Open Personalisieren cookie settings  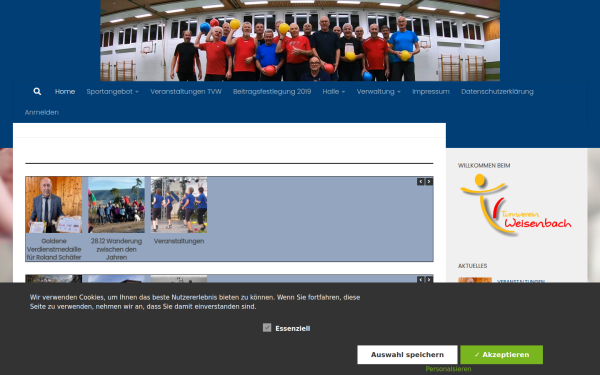[448, 369]
